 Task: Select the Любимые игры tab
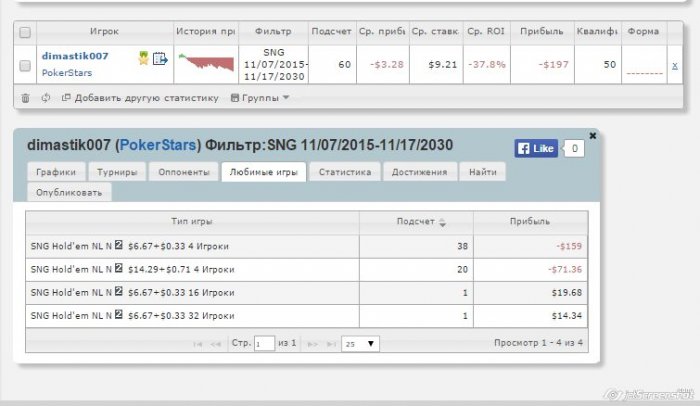point(263,172)
